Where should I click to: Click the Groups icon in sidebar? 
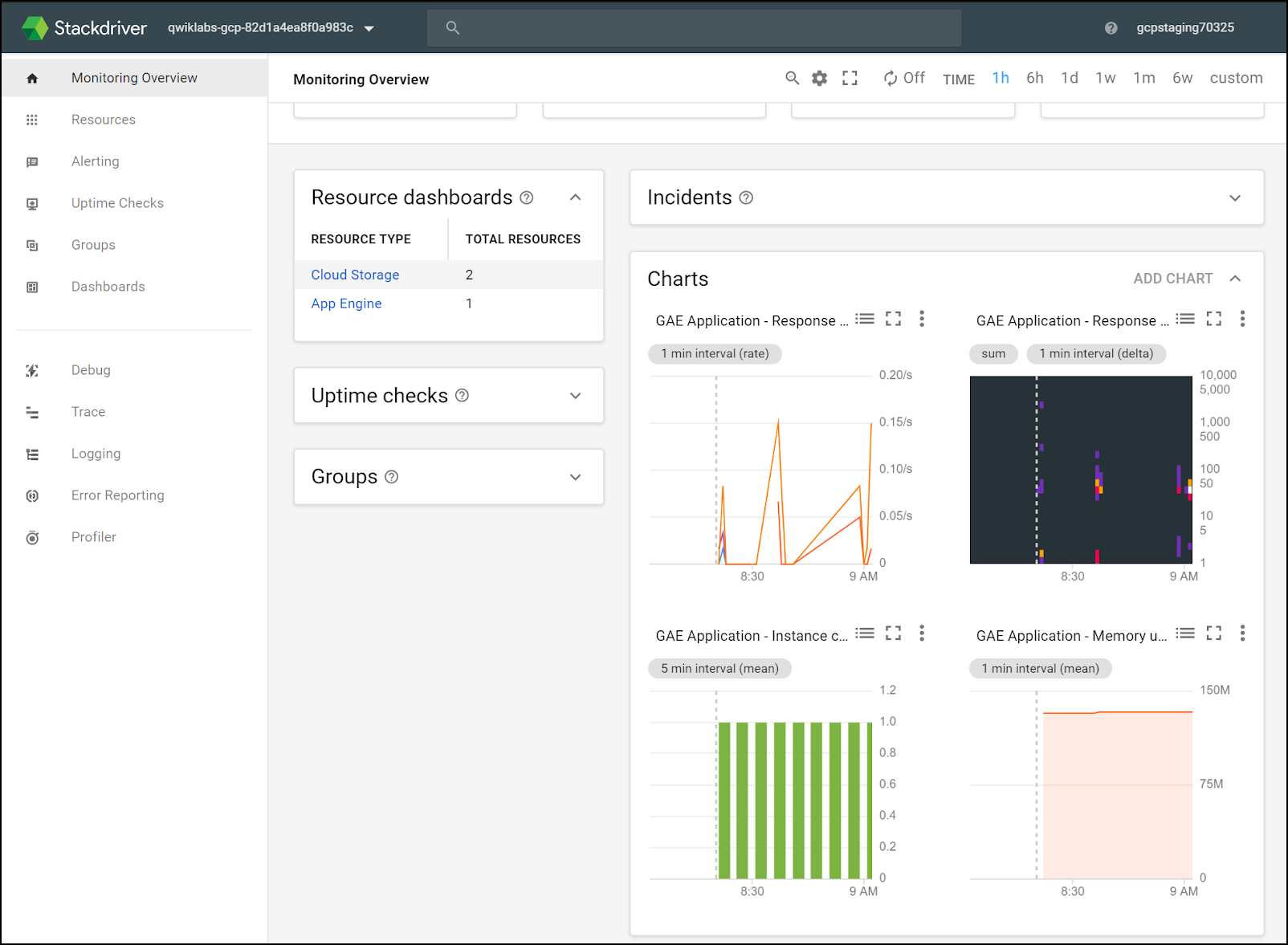(32, 245)
